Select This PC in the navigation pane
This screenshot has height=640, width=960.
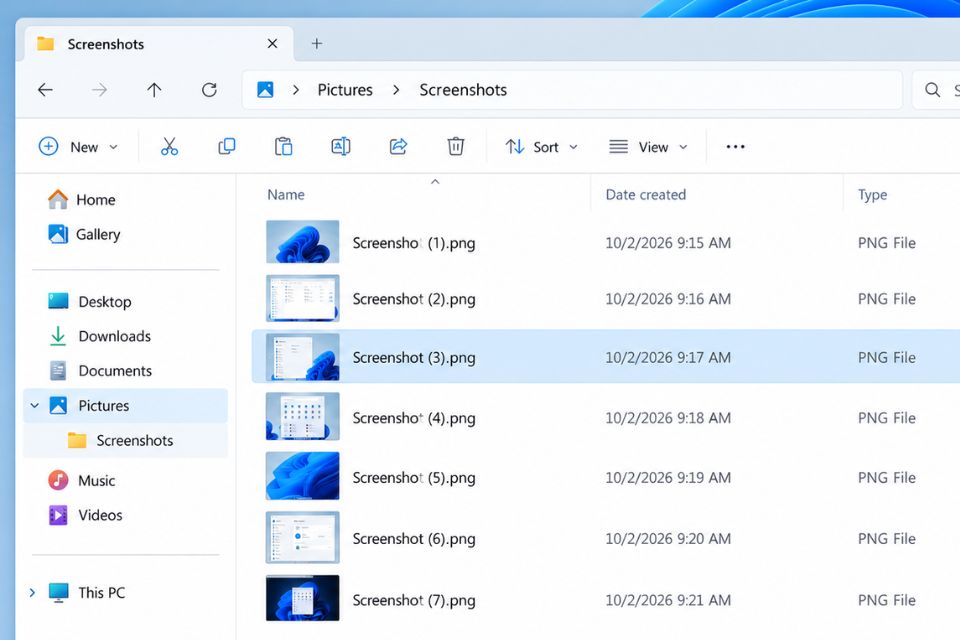coord(86,592)
